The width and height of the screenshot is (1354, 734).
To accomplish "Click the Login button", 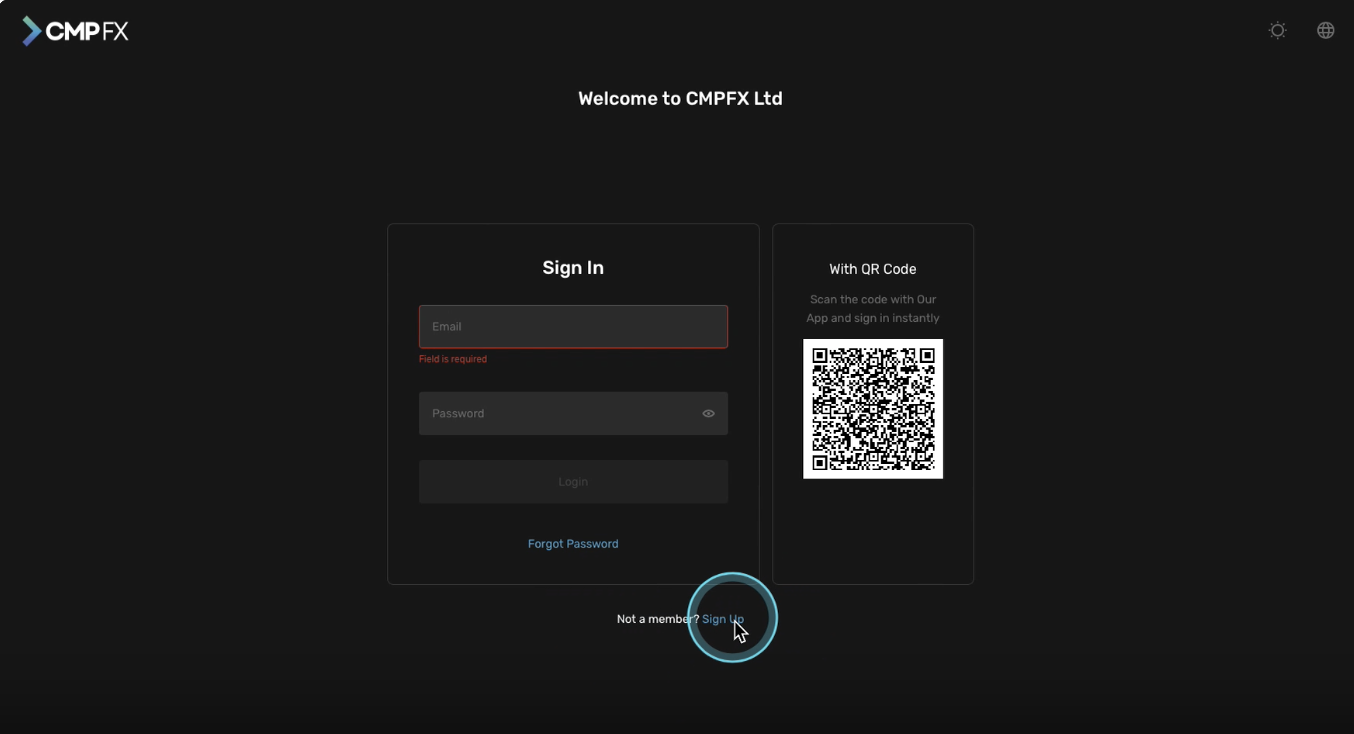I will tap(573, 482).
